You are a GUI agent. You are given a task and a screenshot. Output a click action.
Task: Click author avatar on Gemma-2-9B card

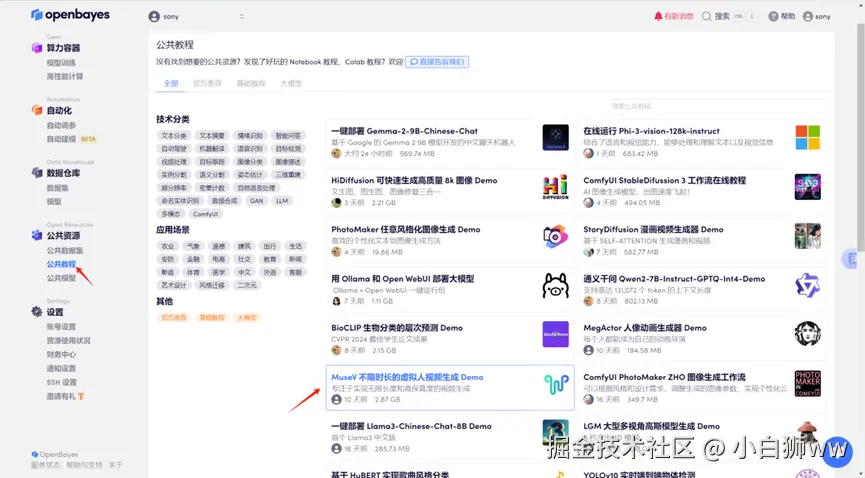pyautogui.click(x=336, y=153)
